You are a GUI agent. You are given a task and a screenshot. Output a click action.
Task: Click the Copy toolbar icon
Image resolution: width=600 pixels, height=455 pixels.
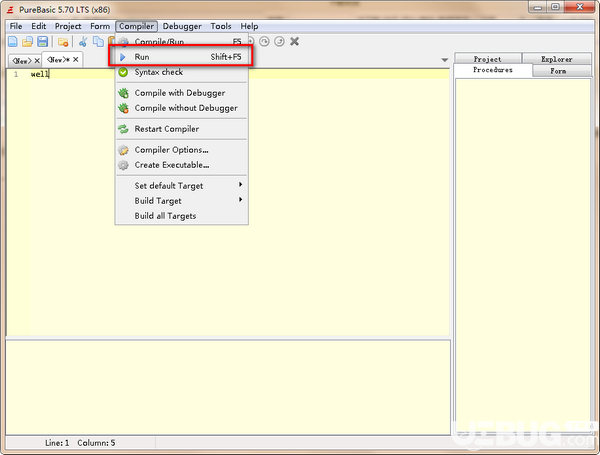[98, 42]
